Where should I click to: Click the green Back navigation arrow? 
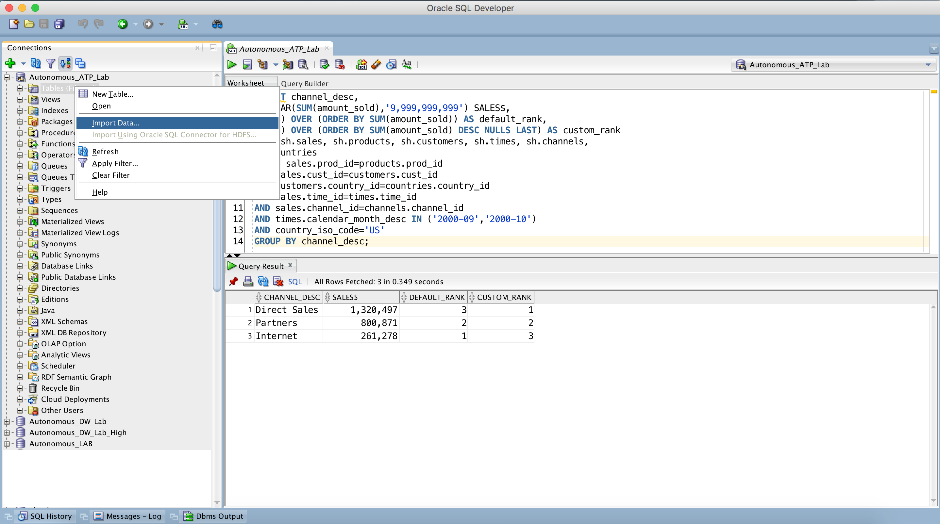click(123, 23)
